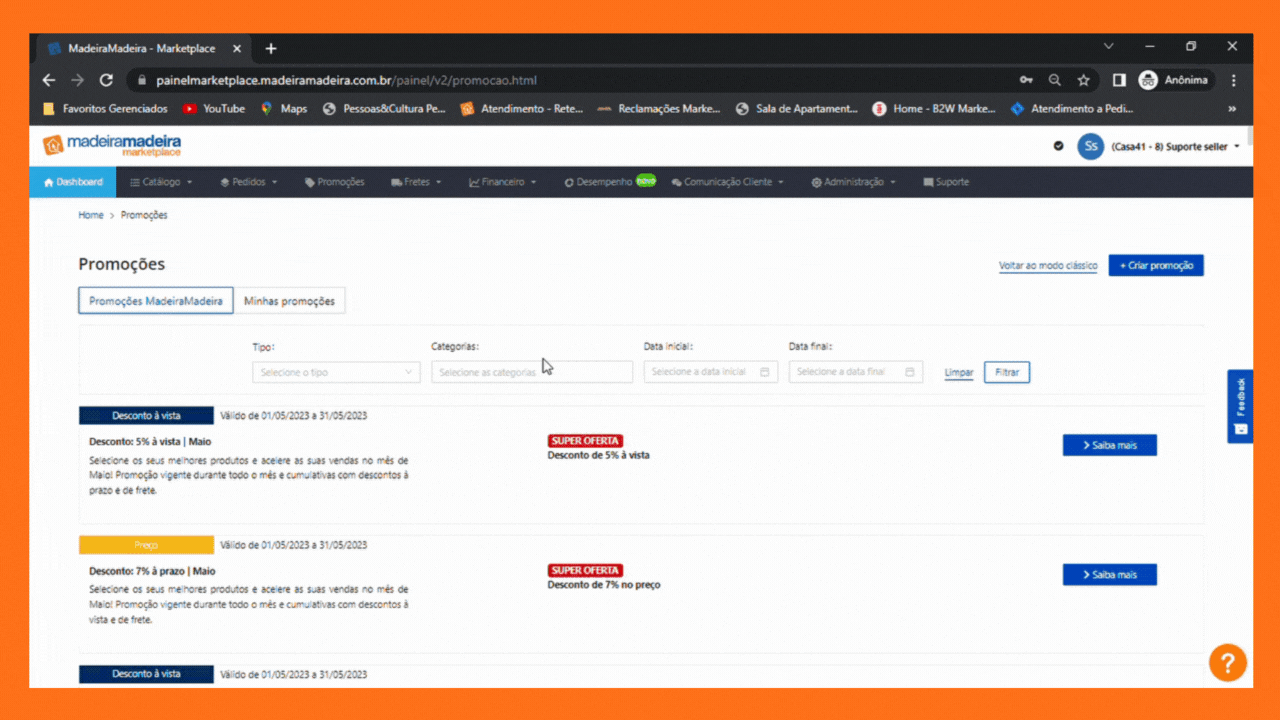Viewport: 1280px width, 720px height.
Task: Click the Anônima incognito profile icon
Action: [1148, 80]
